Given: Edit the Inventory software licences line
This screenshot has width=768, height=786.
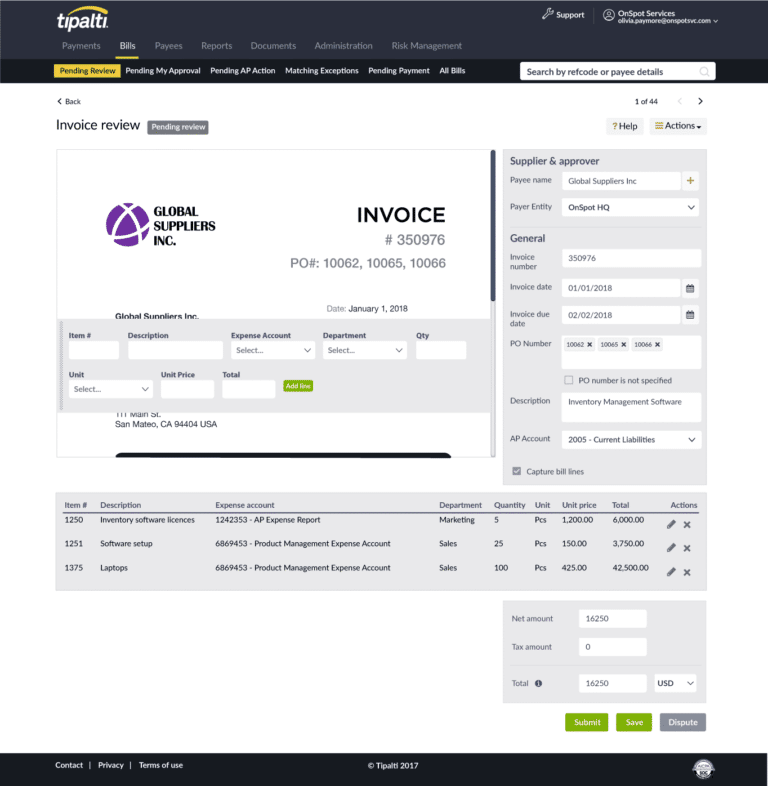Looking at the screenshot, I should [x=671, y=524].
